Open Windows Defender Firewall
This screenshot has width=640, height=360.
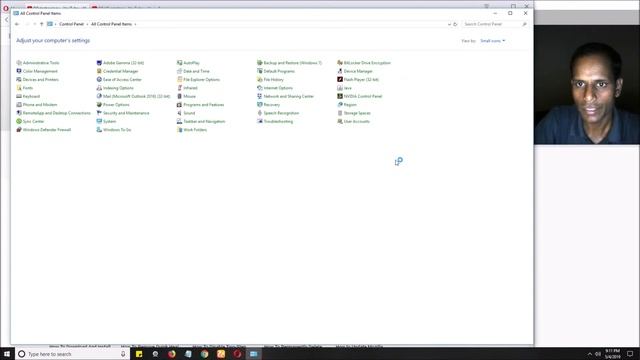click(44, 130)
